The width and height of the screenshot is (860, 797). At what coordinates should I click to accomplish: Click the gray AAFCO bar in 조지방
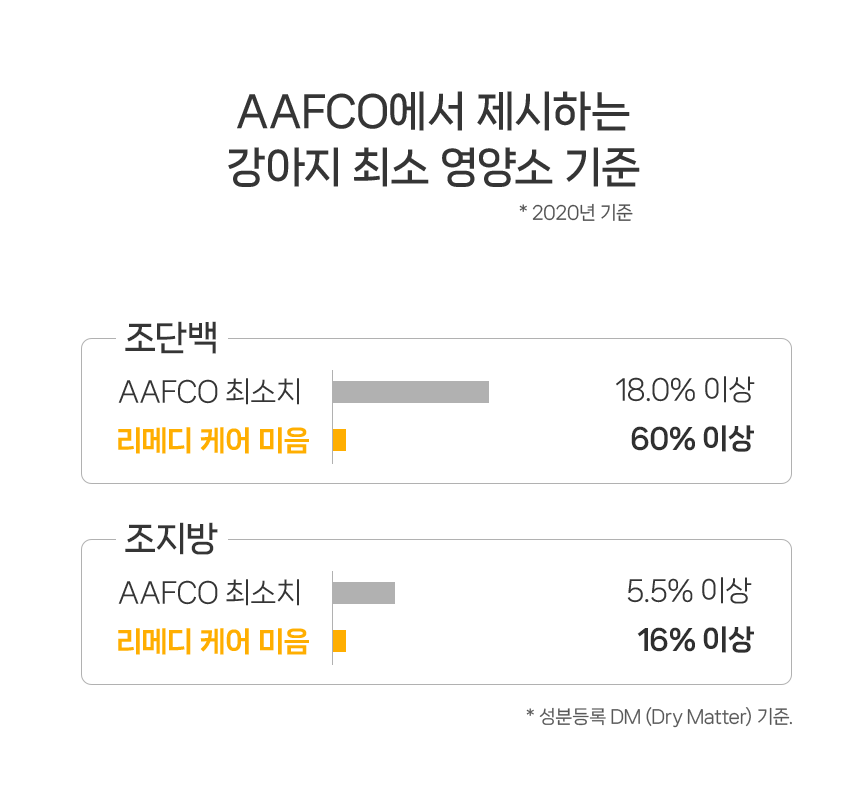[x=364, y=593]
